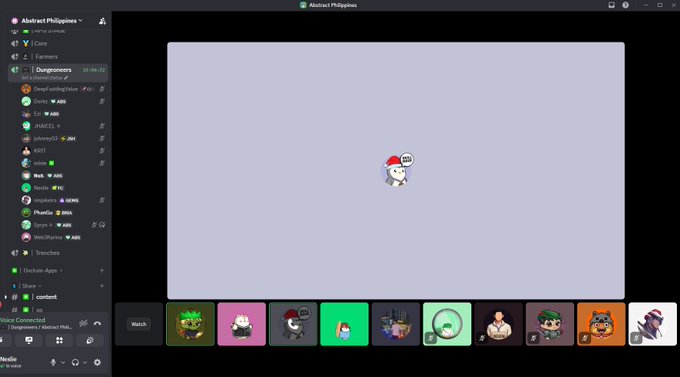Click 'Set a channel status' under Dungeoneers
Image resolution: width=680 pixels, height=377 pixels.
coord(45,78)
